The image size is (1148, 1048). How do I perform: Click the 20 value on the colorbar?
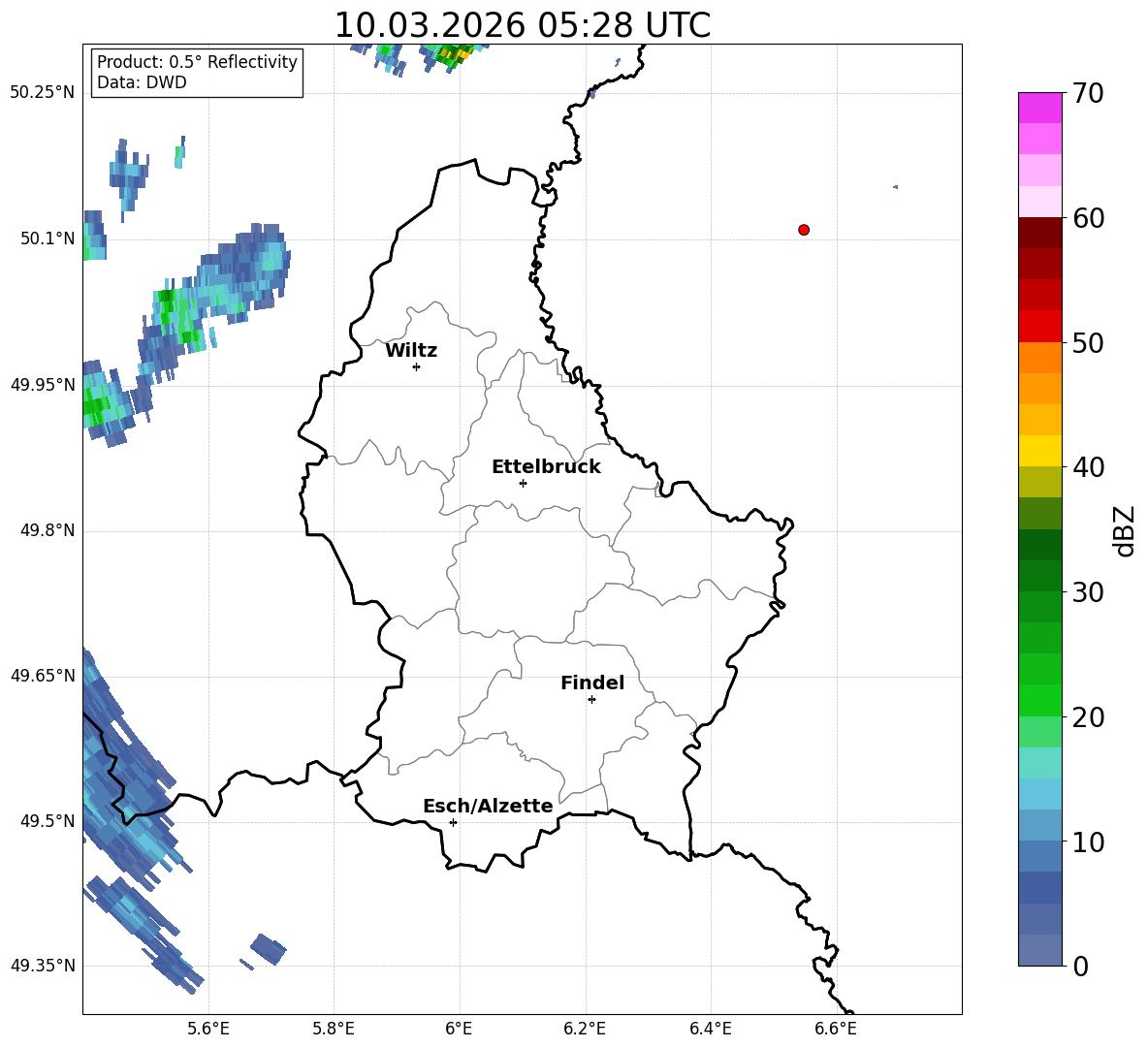point(1088,716)
